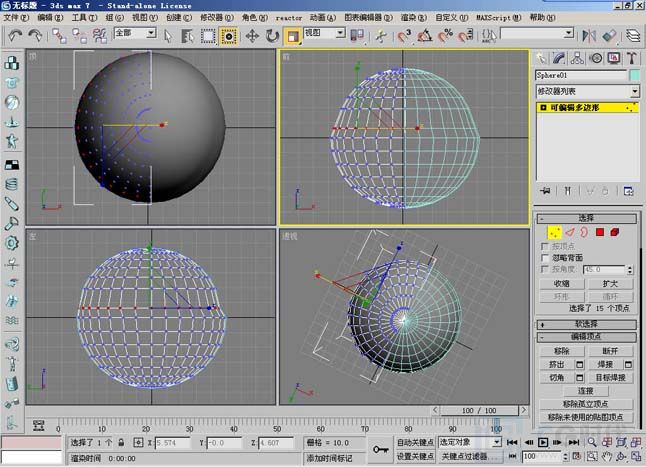The width and height of the screenshot is (646, 468).
Task: Click the Undo arrow icon
Action: [15, 35]
